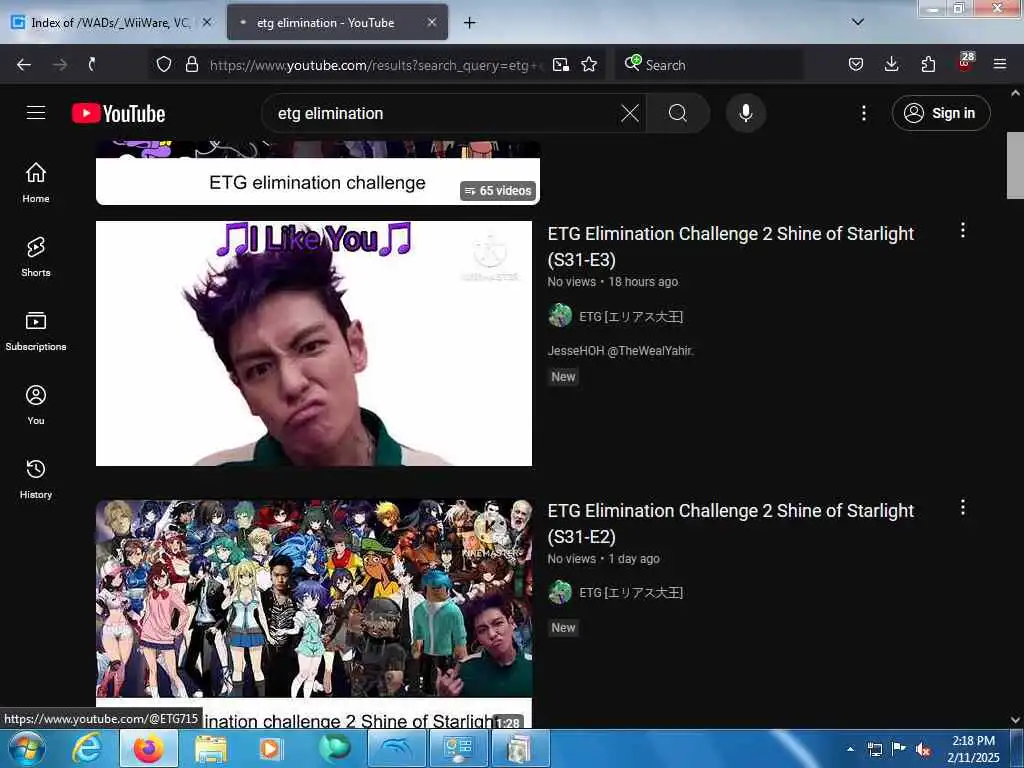1024x768 pixels.
Task: Show hidden system tray icons
Action: [850, 749]
